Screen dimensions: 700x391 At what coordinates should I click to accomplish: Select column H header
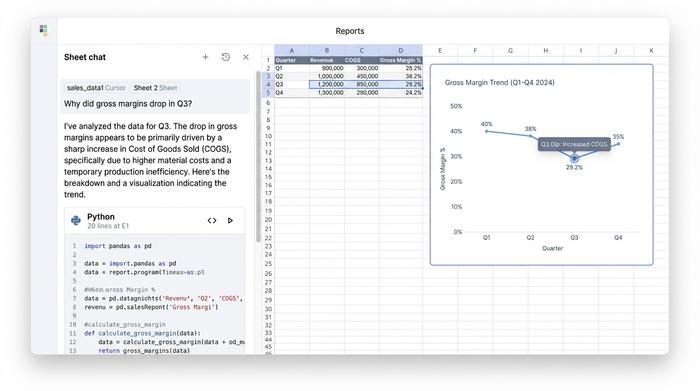pos(546,50)
